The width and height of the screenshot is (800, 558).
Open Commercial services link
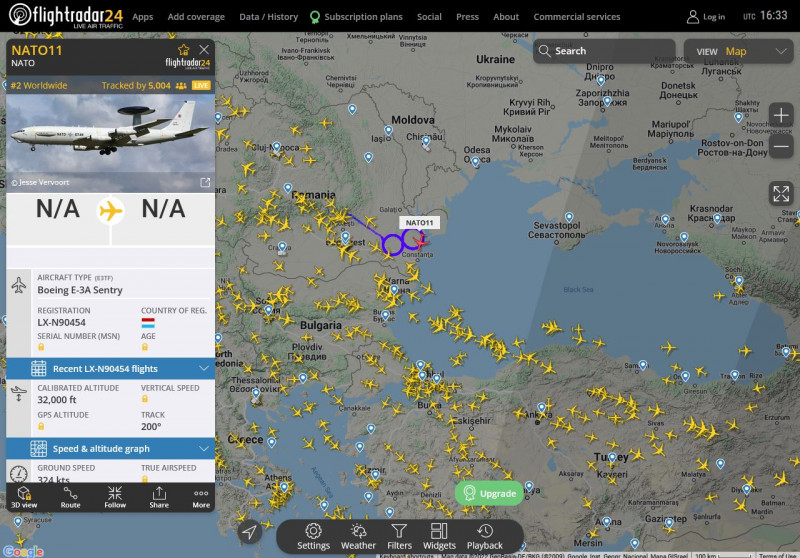[577, 17]
